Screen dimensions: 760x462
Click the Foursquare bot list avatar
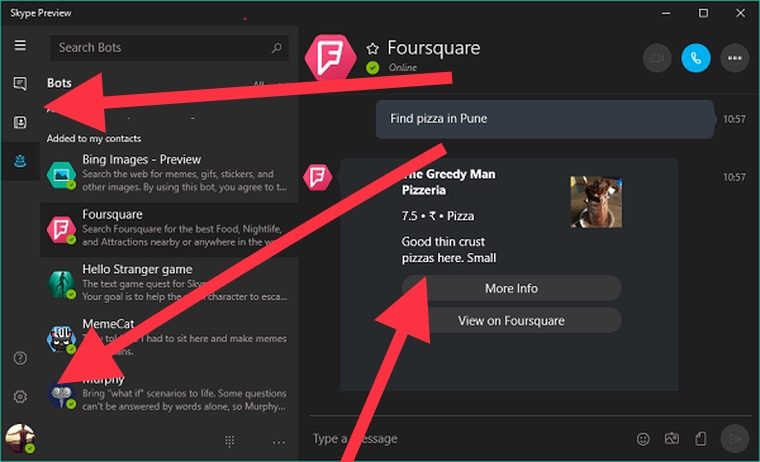pyautogui.click(x=62, y=230)
